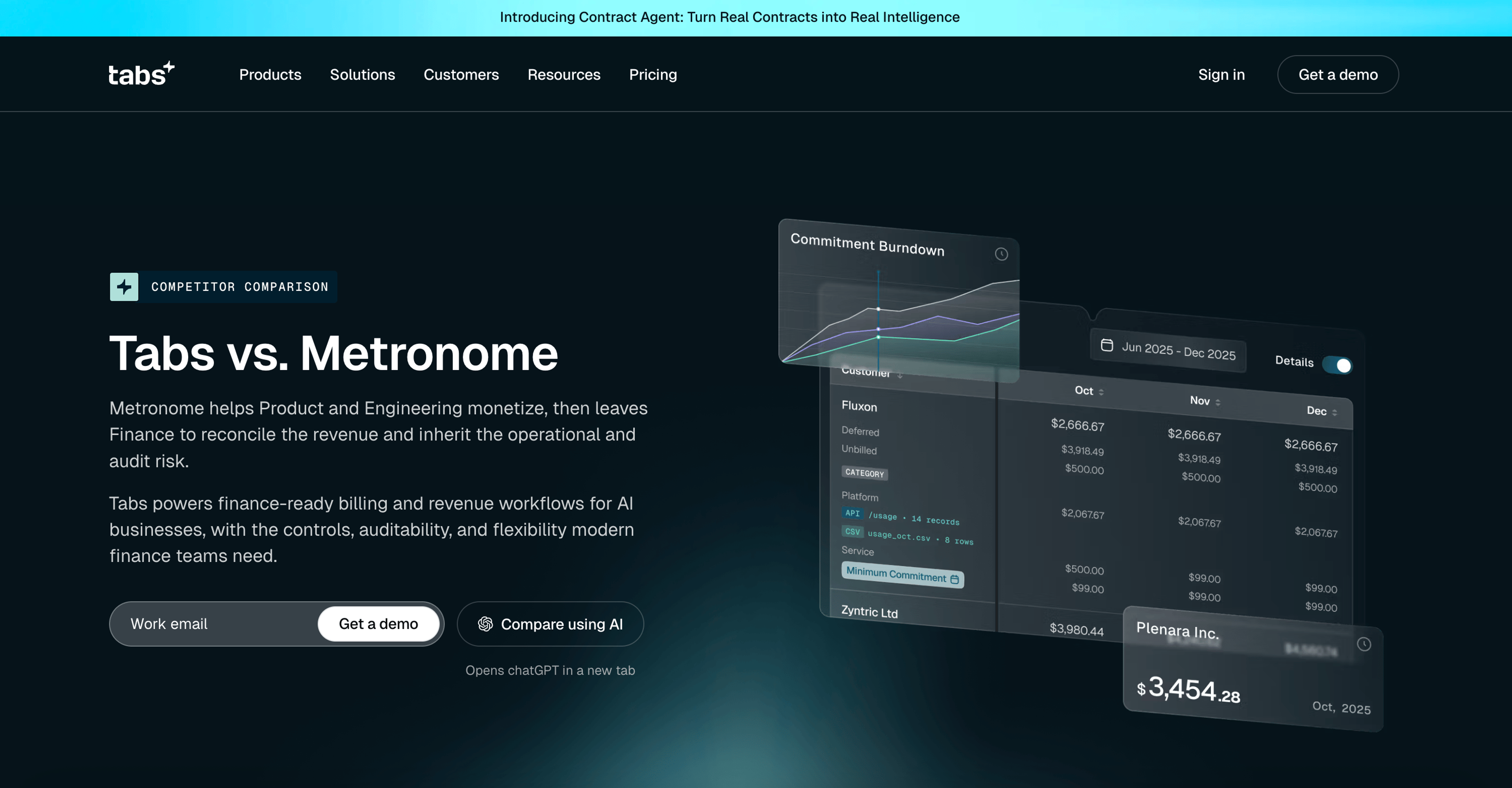Click Get a demo in the header
Image resolution: width=1512 pixels, height=788 pixels.
click(x=1338, y=74)
